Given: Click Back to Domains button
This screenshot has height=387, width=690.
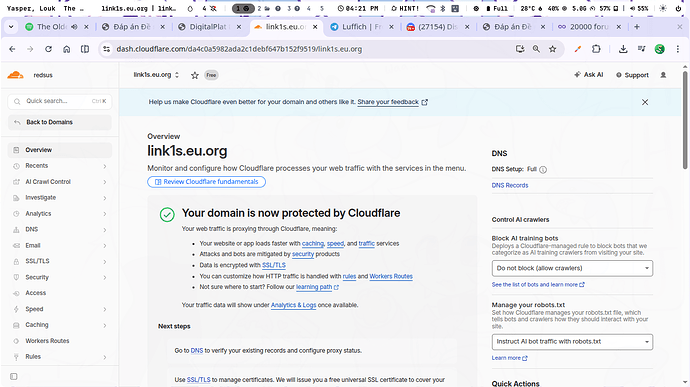Looking at the screenshot, I should pos(60,122).
